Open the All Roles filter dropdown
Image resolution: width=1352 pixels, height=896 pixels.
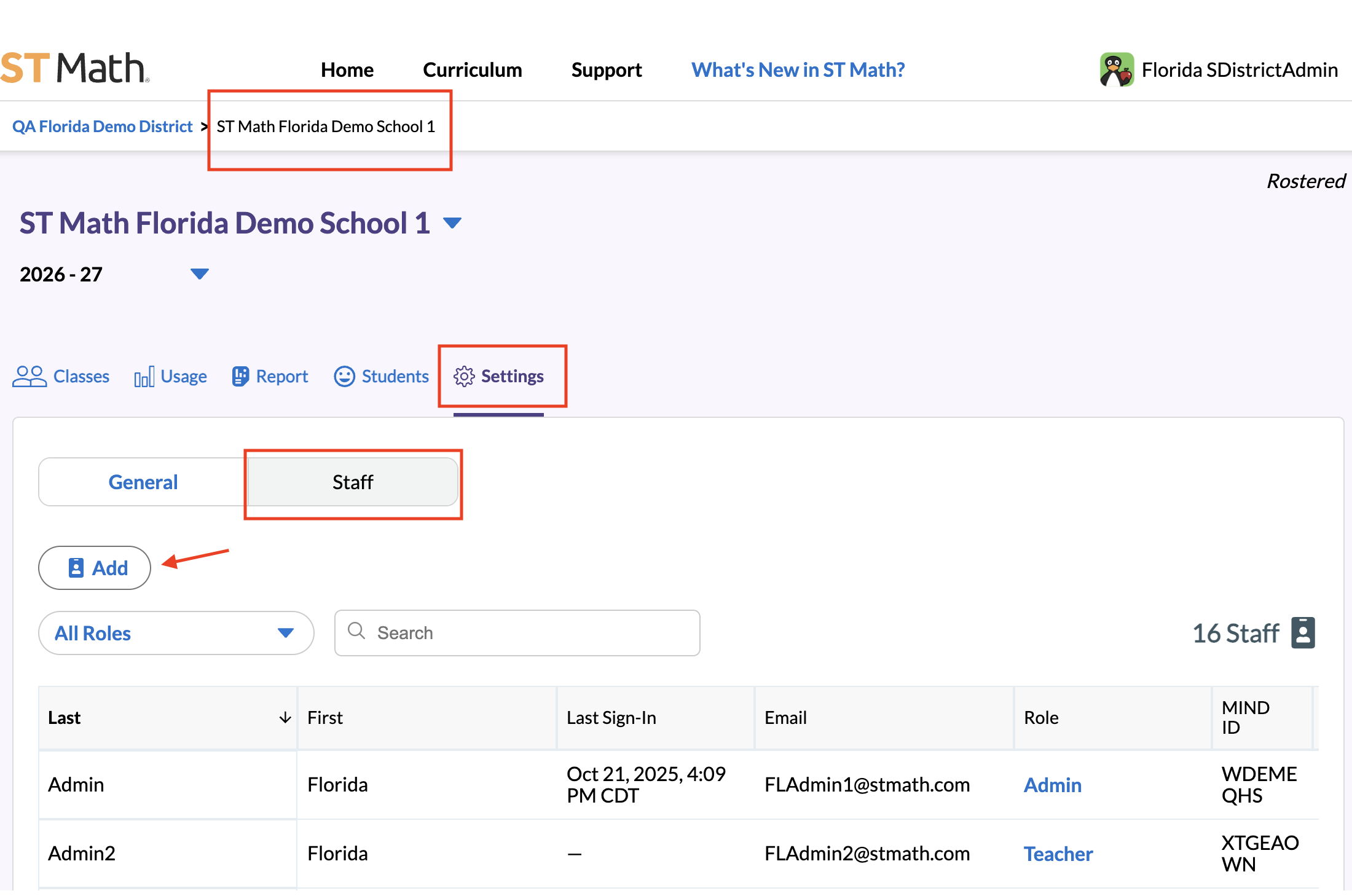[x=176, y=633]
